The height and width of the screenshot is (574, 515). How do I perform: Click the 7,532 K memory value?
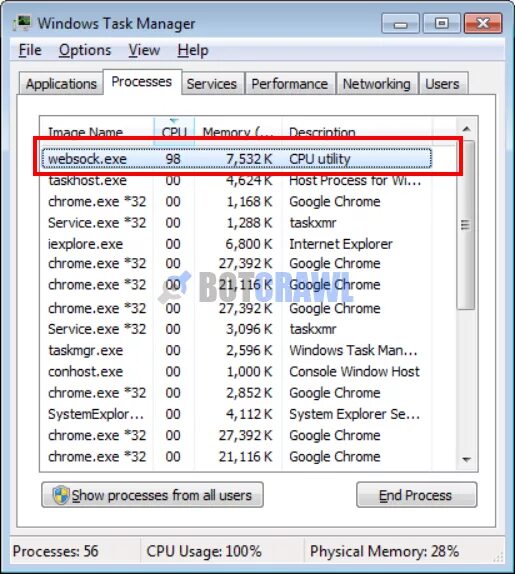tap(249, 159)
